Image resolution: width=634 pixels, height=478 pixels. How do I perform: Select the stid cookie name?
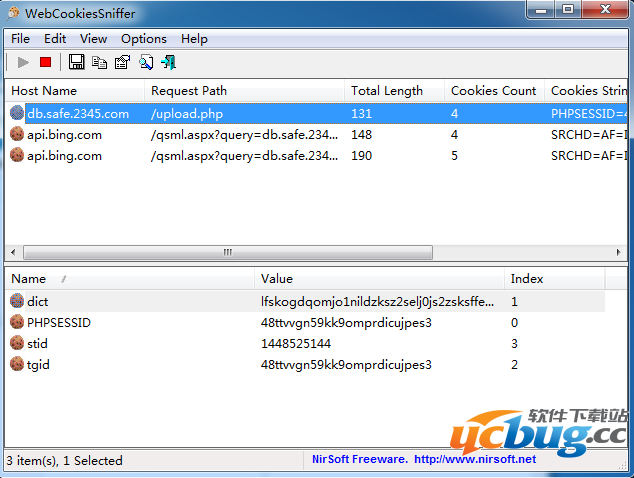(37, 343)
